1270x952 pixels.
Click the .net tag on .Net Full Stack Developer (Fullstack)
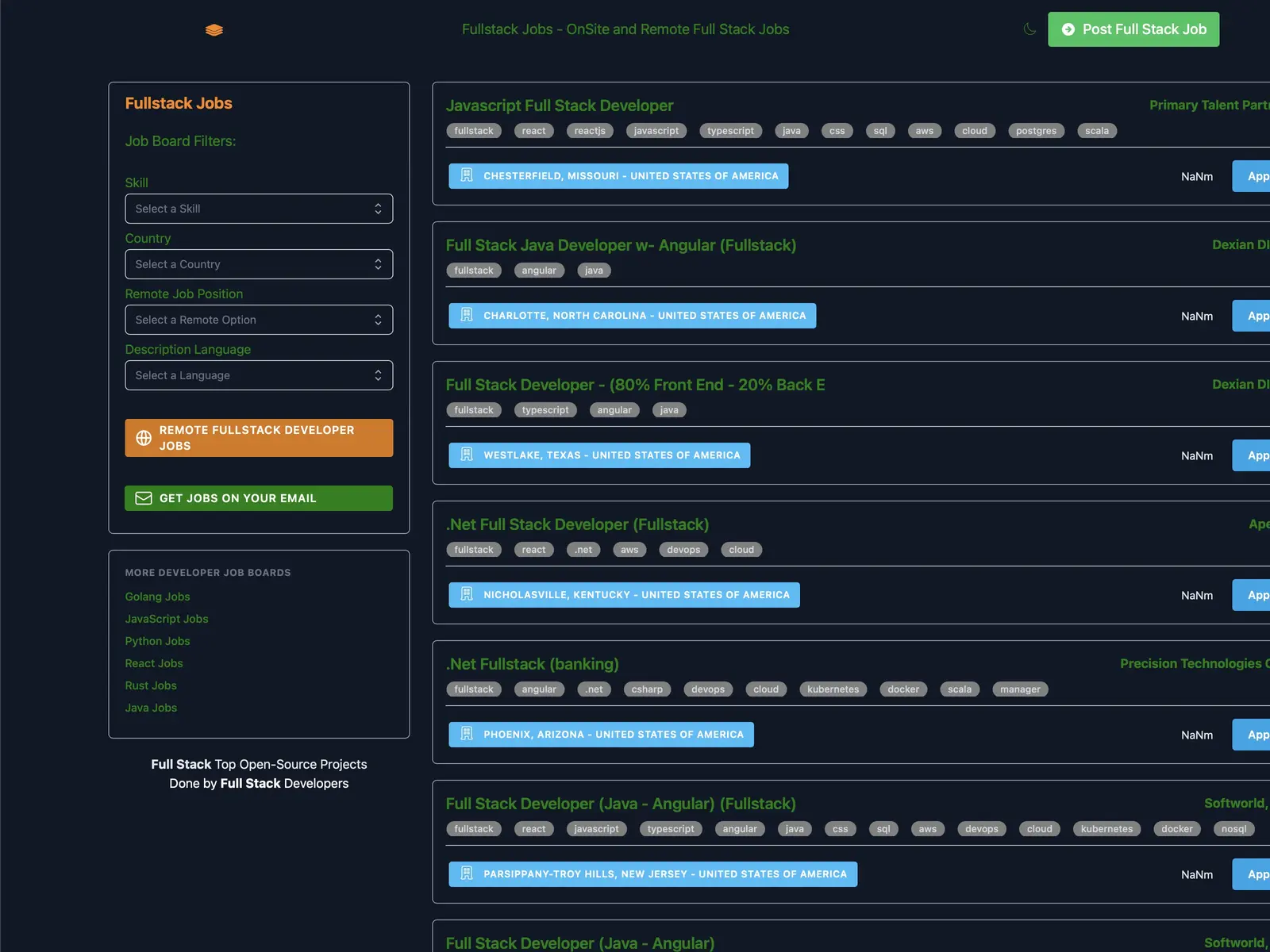coord(583,550)
